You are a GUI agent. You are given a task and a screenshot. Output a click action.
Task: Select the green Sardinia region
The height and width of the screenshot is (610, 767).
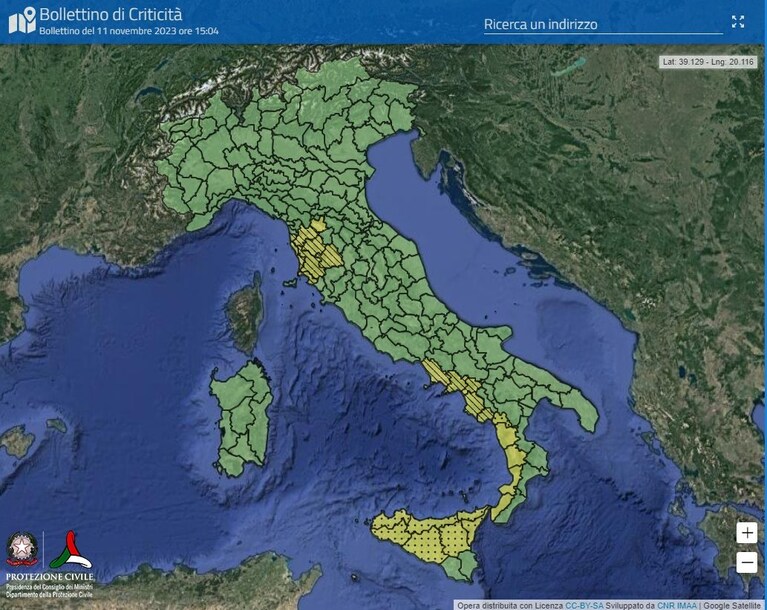pos(242,418)
